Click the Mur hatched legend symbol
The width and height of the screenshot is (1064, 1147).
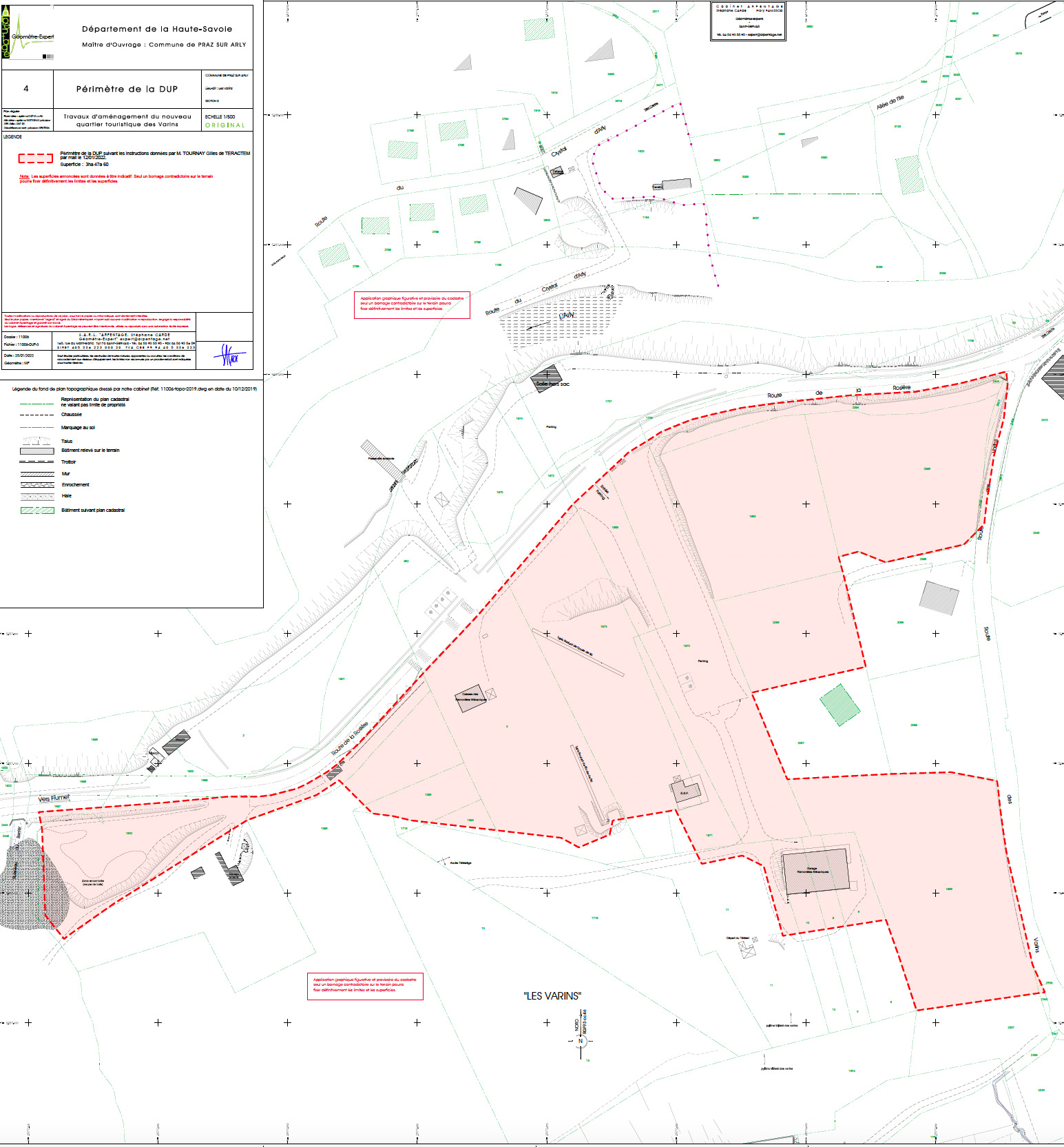(x=37, y=474)
